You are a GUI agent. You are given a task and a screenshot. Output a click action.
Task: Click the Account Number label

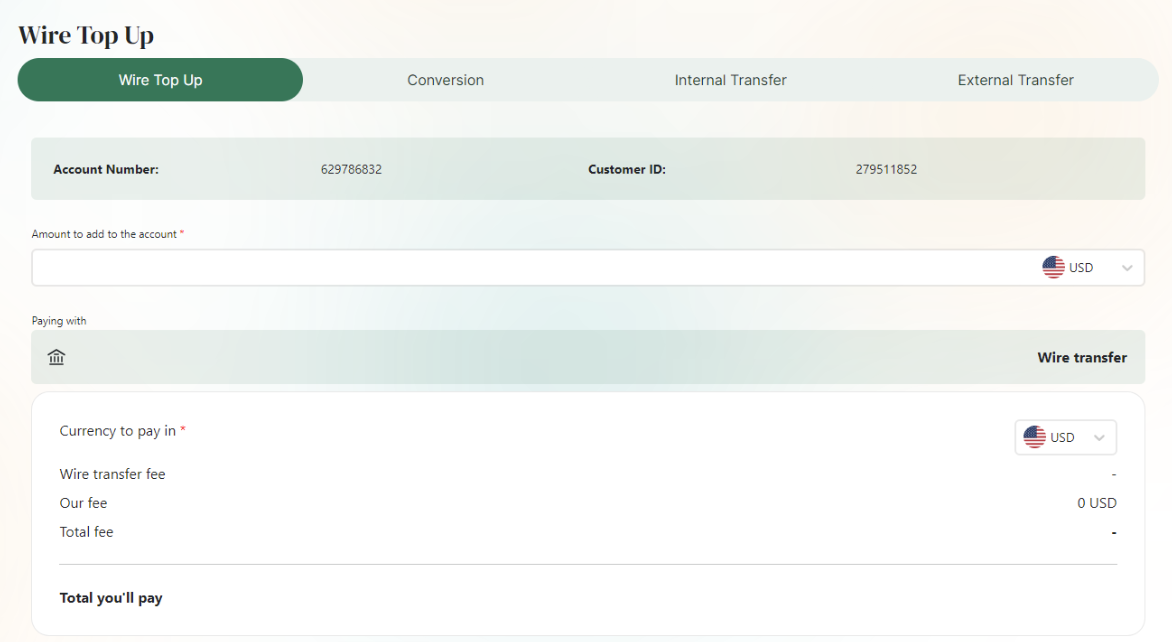coord(106,169)
